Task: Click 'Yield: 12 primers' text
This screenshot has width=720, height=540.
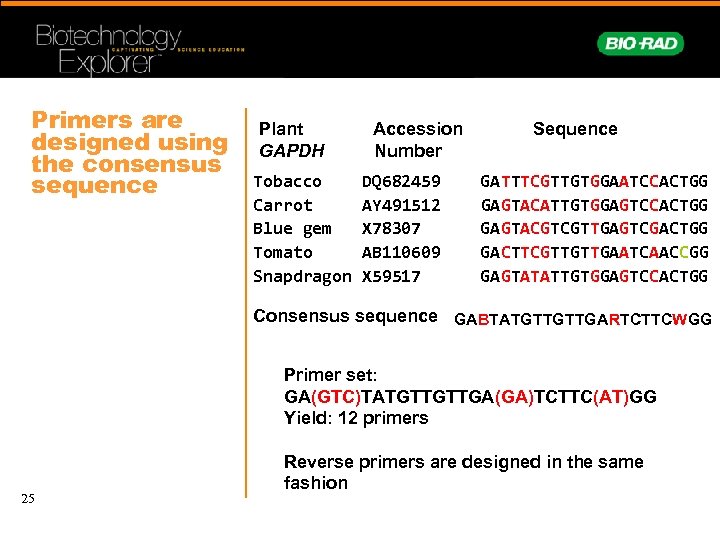Action: [356, 418]
